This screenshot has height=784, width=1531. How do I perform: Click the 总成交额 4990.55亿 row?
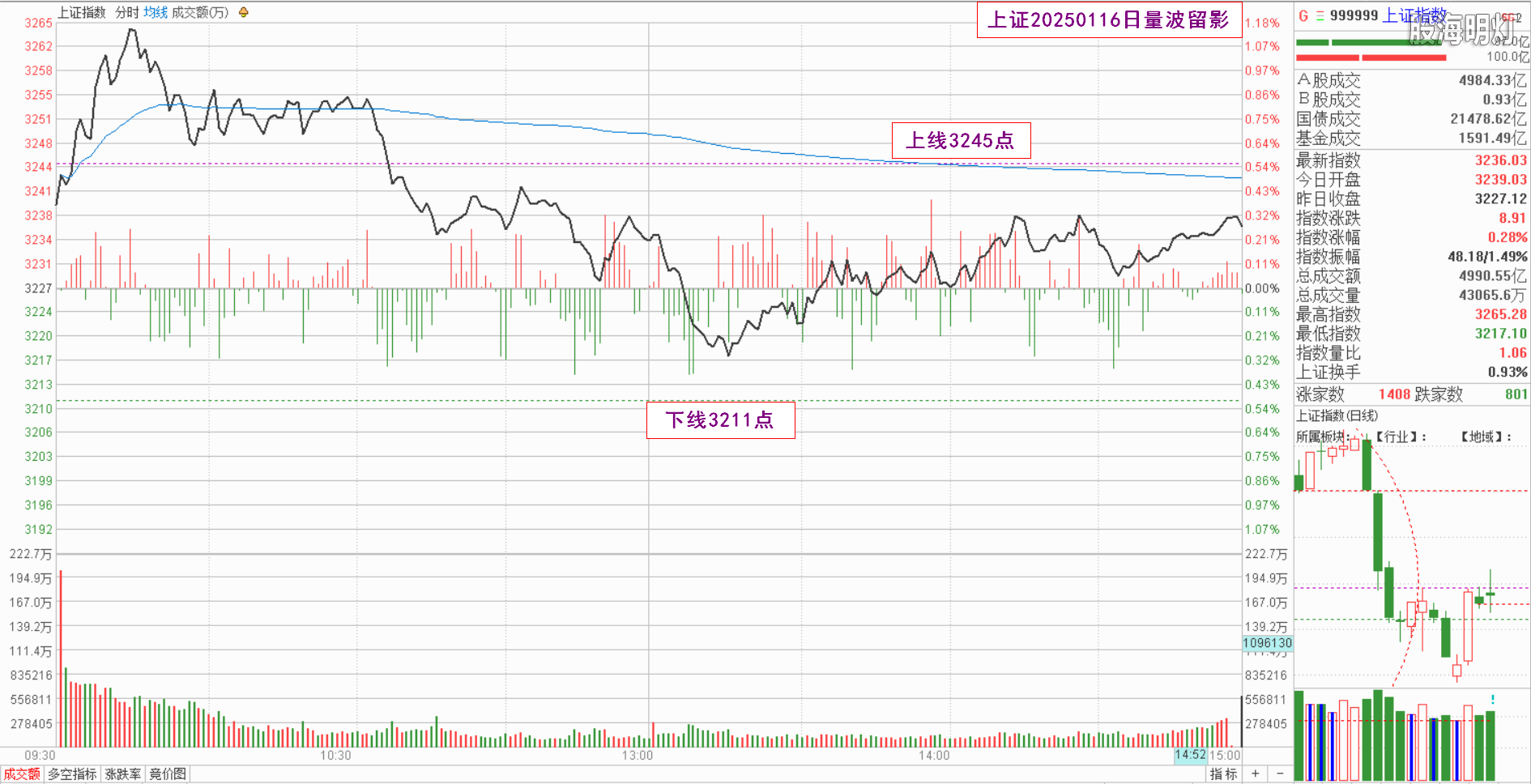[1412, 276]
